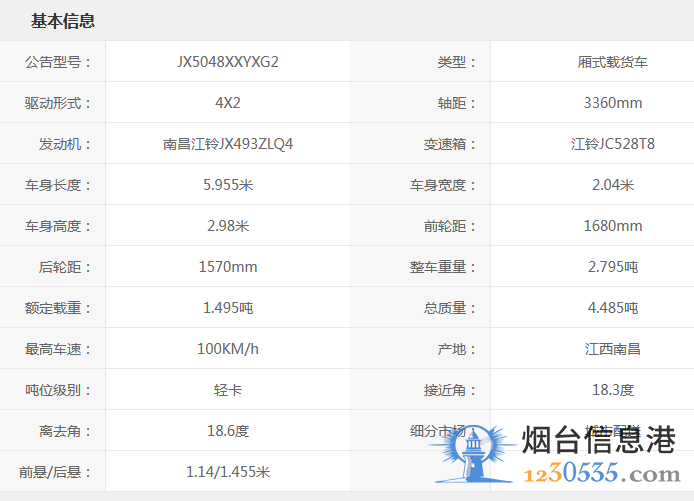The width and height of the screenshot is (694, 501).
Task: Click the drive type value 4X2
Action: (228, 103)
